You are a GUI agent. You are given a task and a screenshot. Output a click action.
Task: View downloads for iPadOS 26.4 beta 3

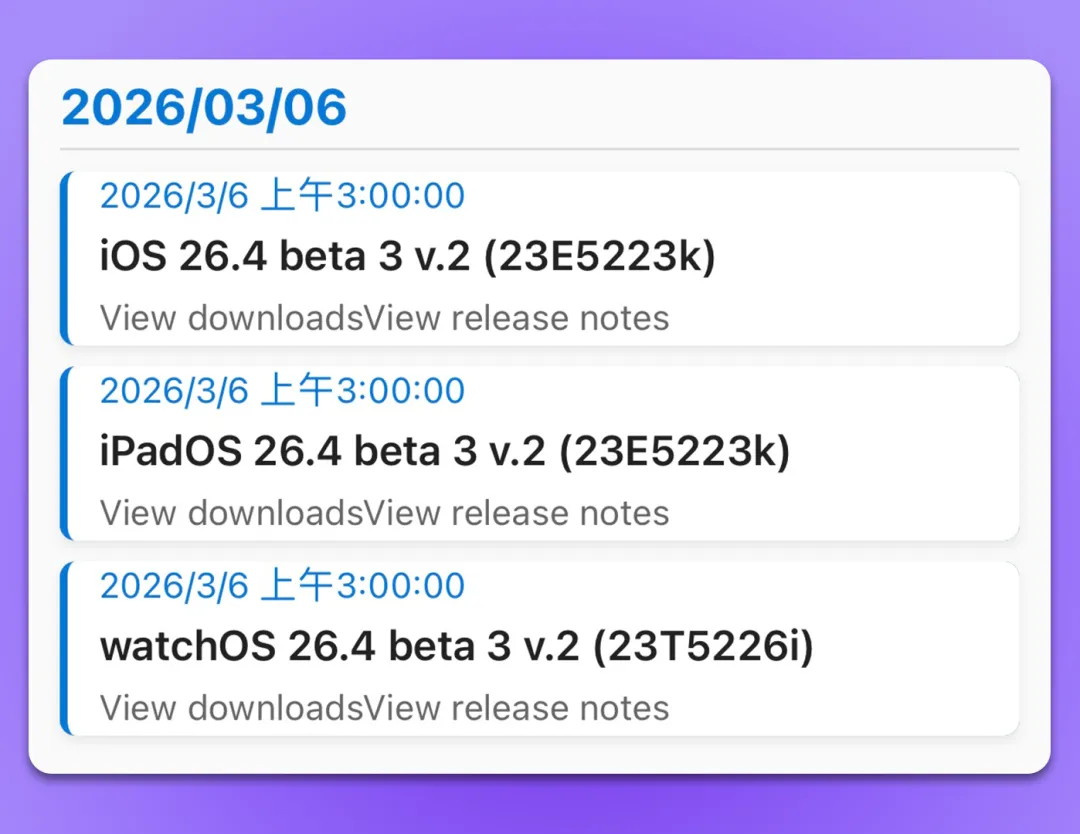click(230, 513)
